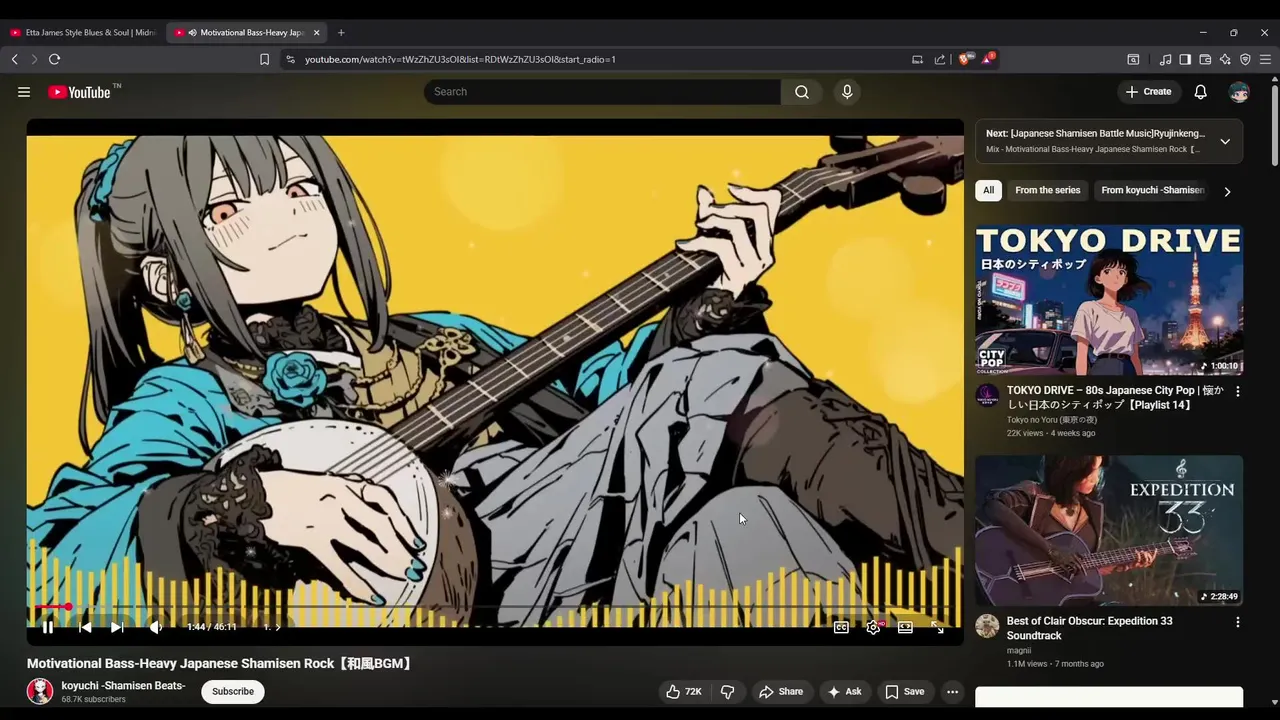Close the Motivational Bass-Heavy tab
Screen dimensions: 1280x720
tap(316, 32)
